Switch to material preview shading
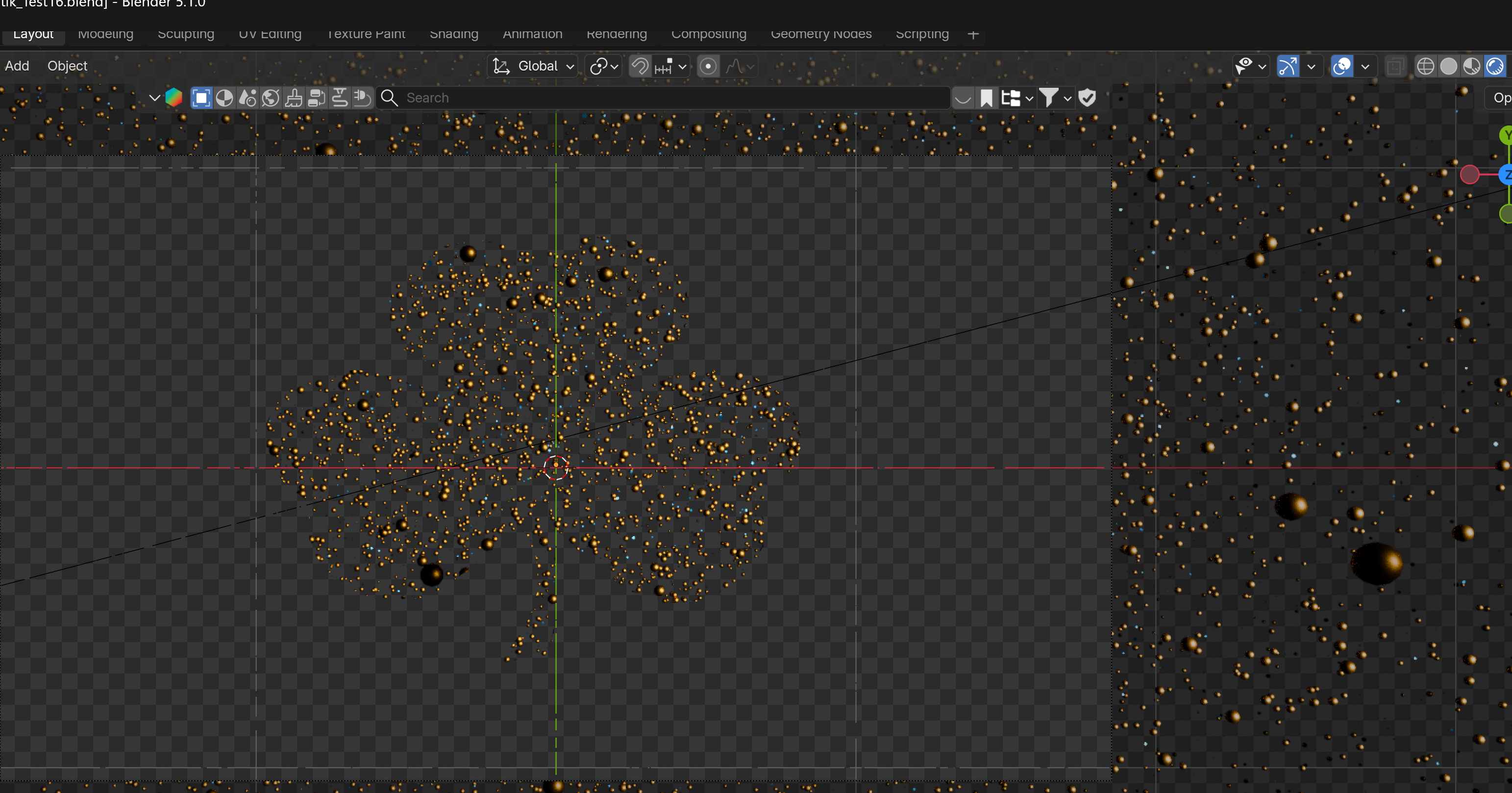 coord(1471,66)
